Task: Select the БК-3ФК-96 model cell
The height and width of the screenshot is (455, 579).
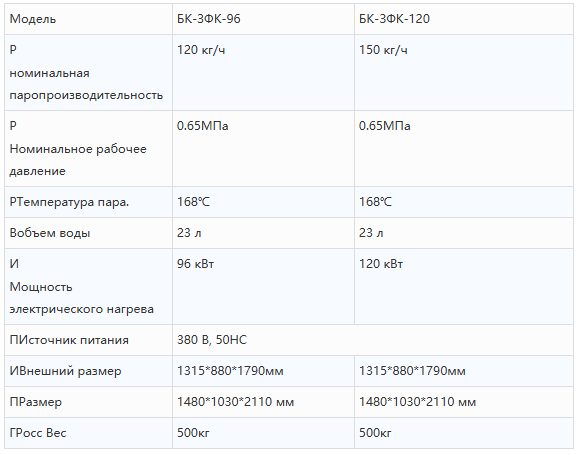Action: 263,19
